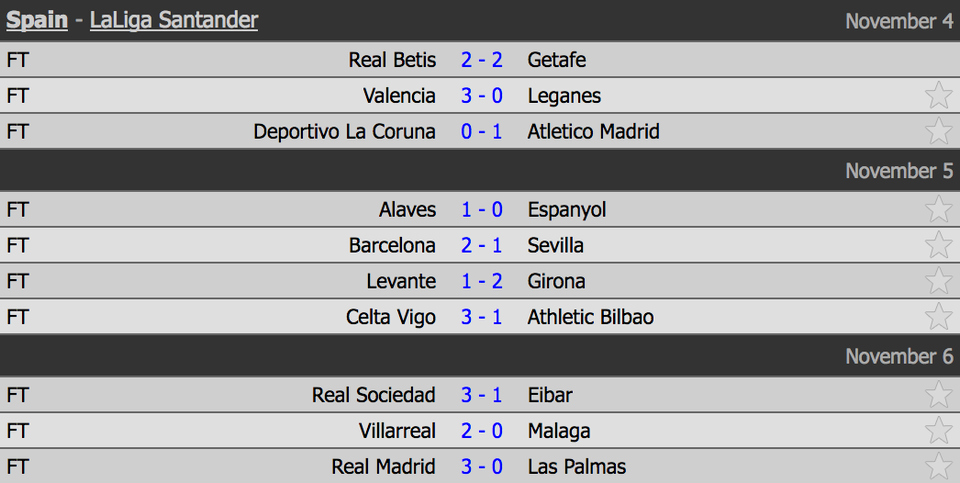Toggle favorite star for Villarreal vs Malaga
The image size is (960, 483).
point(938,432)
